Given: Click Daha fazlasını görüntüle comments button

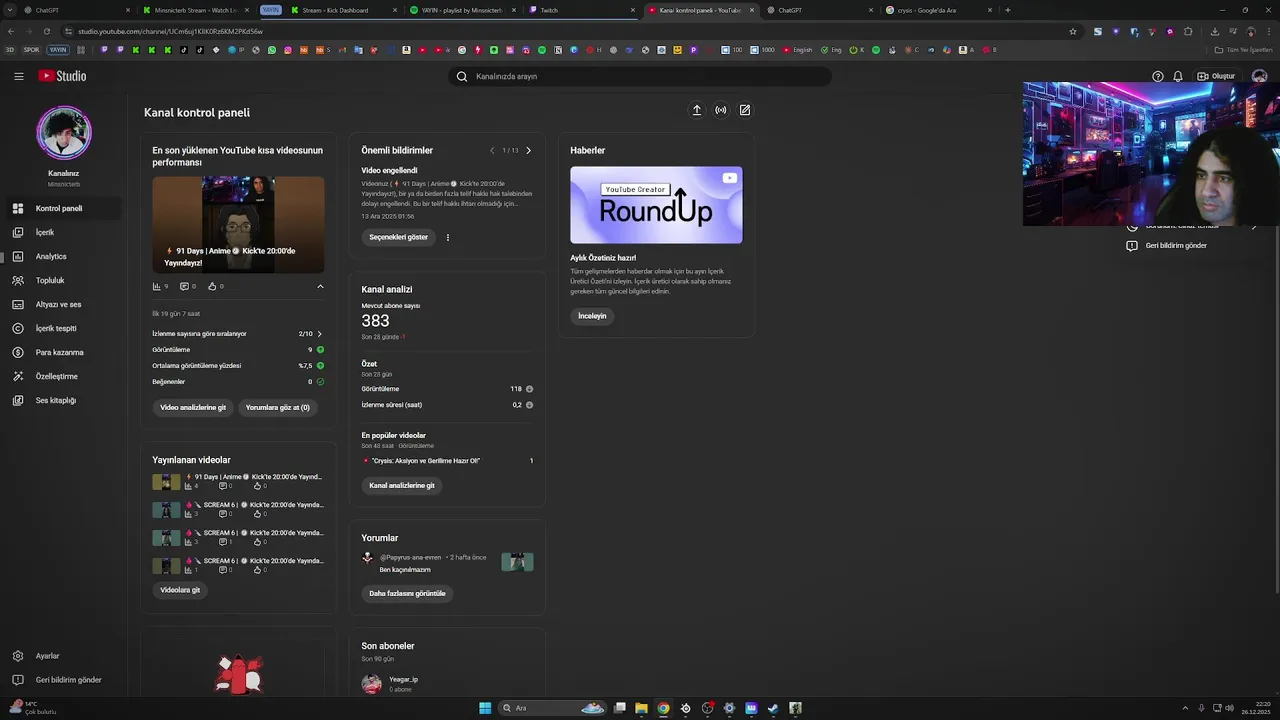Looking at the screenshot, I should click(x=407, y=593).
